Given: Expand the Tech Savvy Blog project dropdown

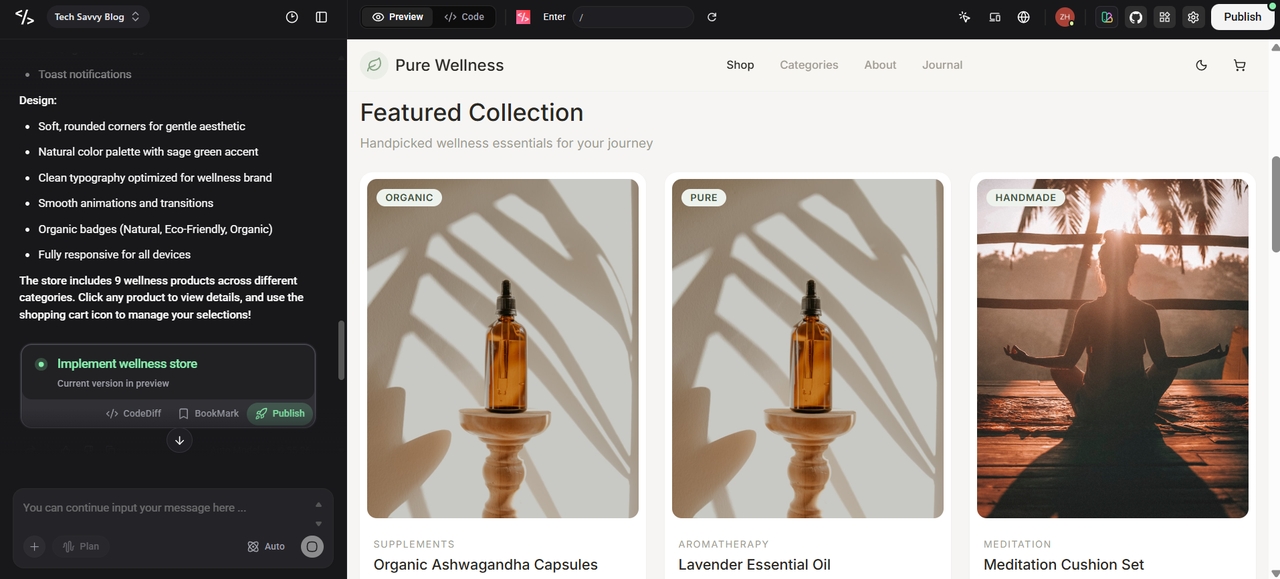Looking at the screenshot, I should [98, 17].
